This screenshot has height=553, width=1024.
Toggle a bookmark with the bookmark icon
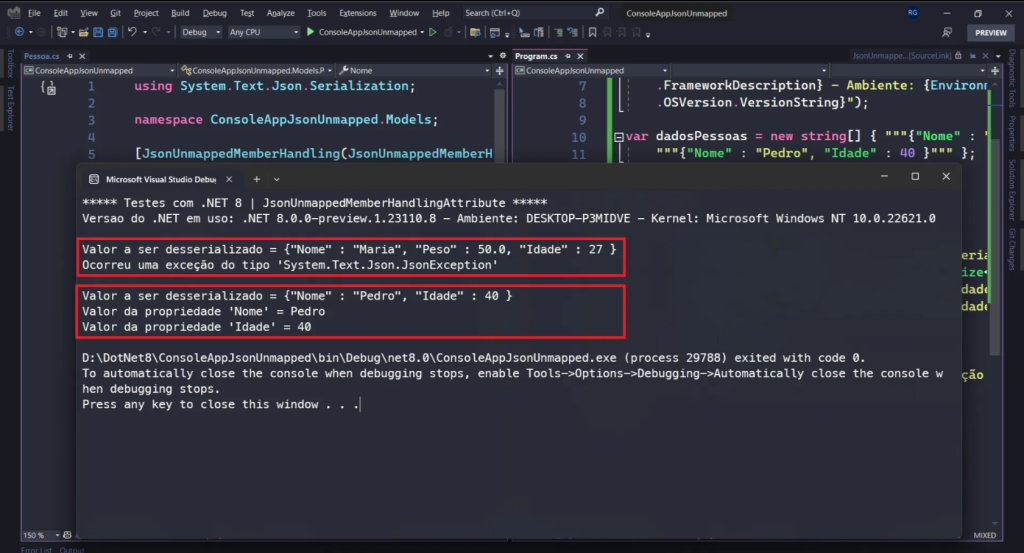tap(592, 32)
